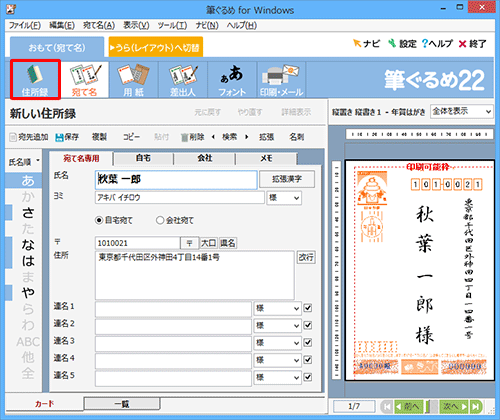
Task: Click the 大口 button
Action: pyautogui.click(x=209, y=243)
